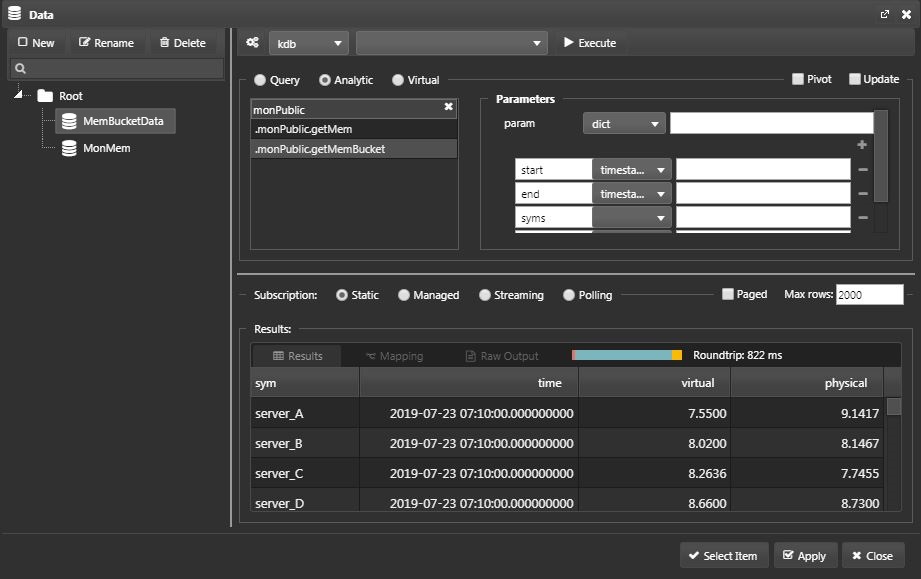This screenshot has height=579, width=921.
Task: Close the dialog with the Close button
Action: (873, 556)
